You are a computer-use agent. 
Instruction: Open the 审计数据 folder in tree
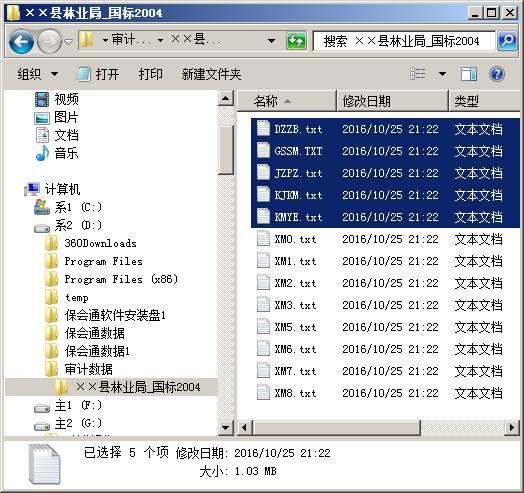coord(79,369)
